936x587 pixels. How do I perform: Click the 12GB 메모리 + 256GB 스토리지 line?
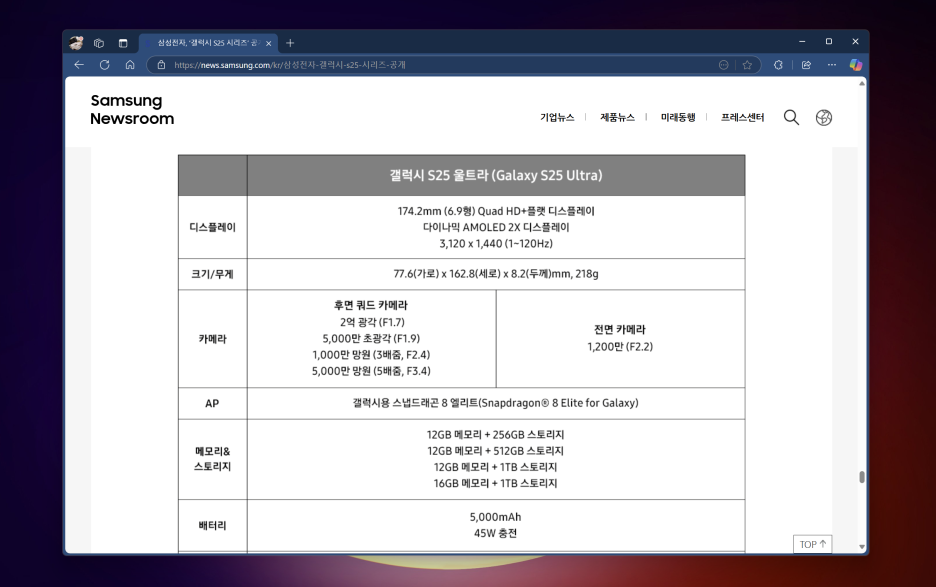495,434
